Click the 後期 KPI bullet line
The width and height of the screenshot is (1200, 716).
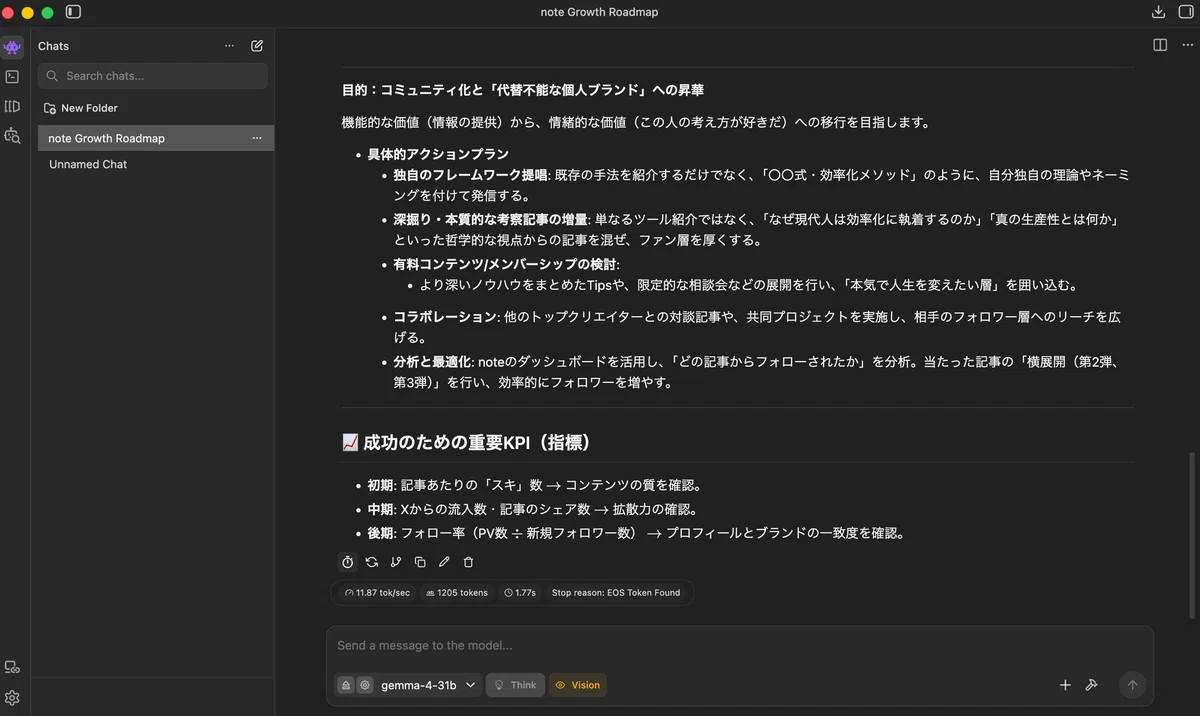click(x=636, y=533)
